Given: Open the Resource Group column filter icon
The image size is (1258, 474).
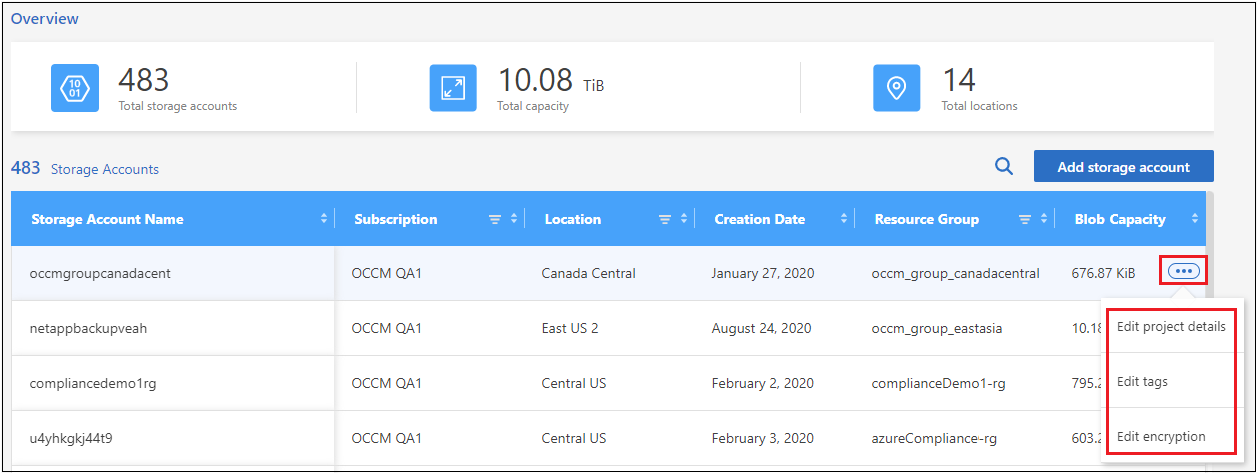Looking at the screenshot, I should coord(1025,220).
